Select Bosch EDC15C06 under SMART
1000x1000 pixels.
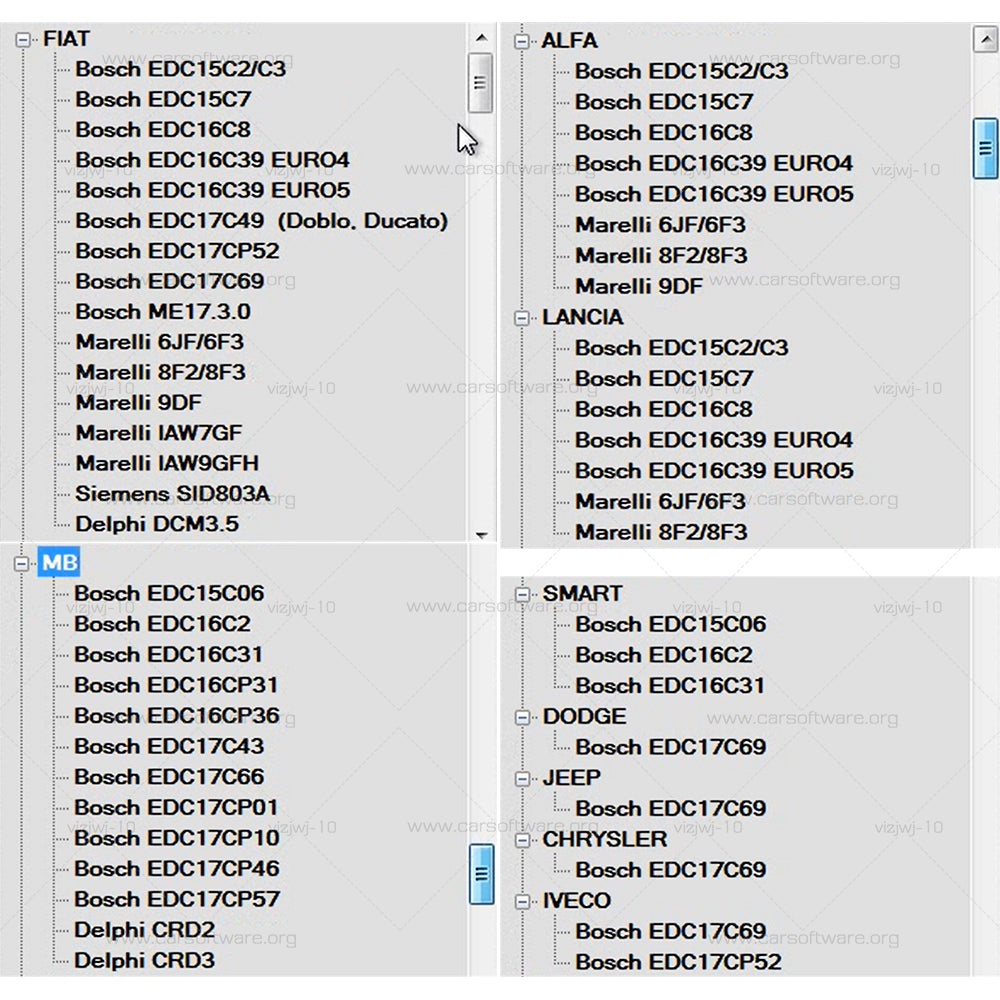[670, 624]
